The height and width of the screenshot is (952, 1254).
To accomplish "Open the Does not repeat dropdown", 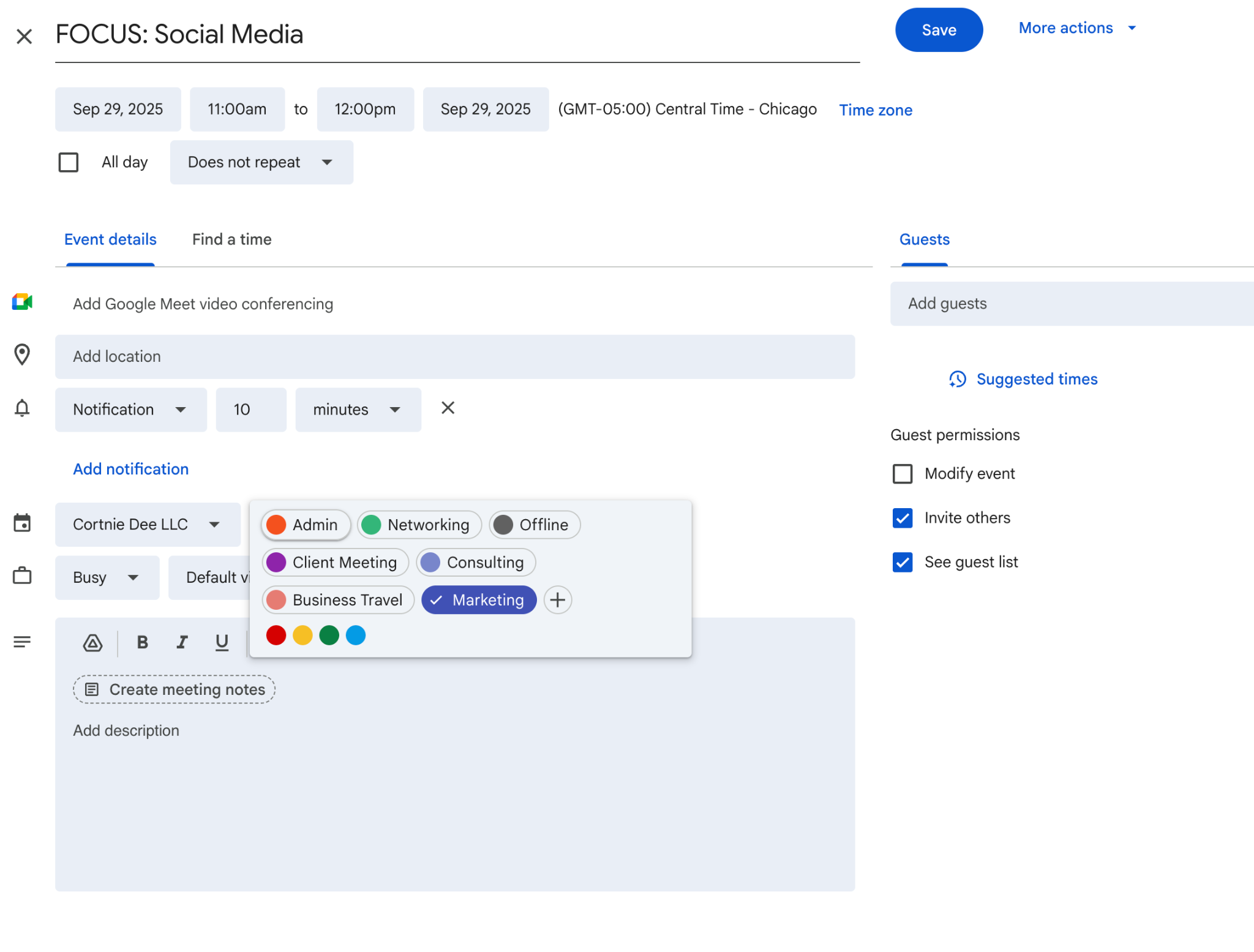I will [x=261, y=162].
